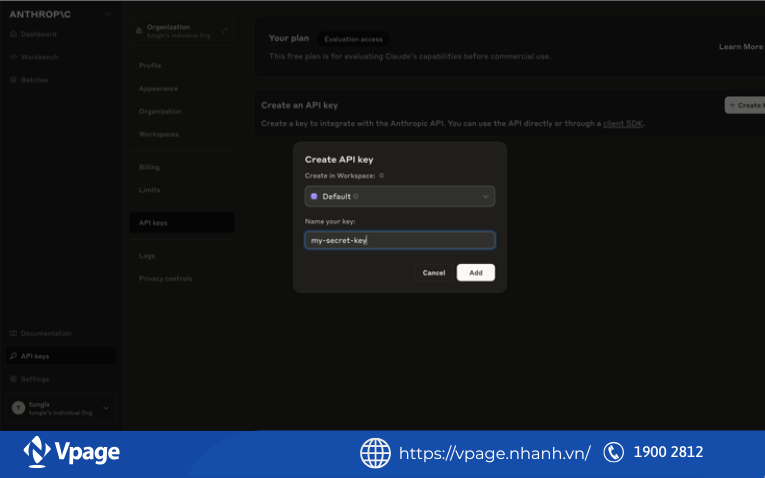
Task: Click the organization building icon
Action: [139, 31]
